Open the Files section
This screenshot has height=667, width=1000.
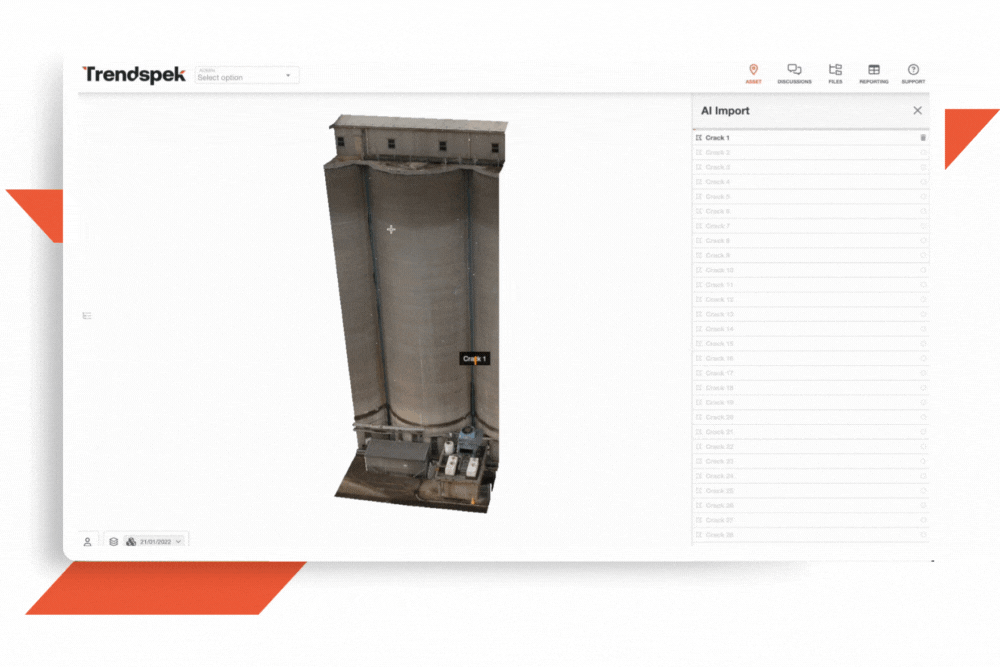click(835, 73)
